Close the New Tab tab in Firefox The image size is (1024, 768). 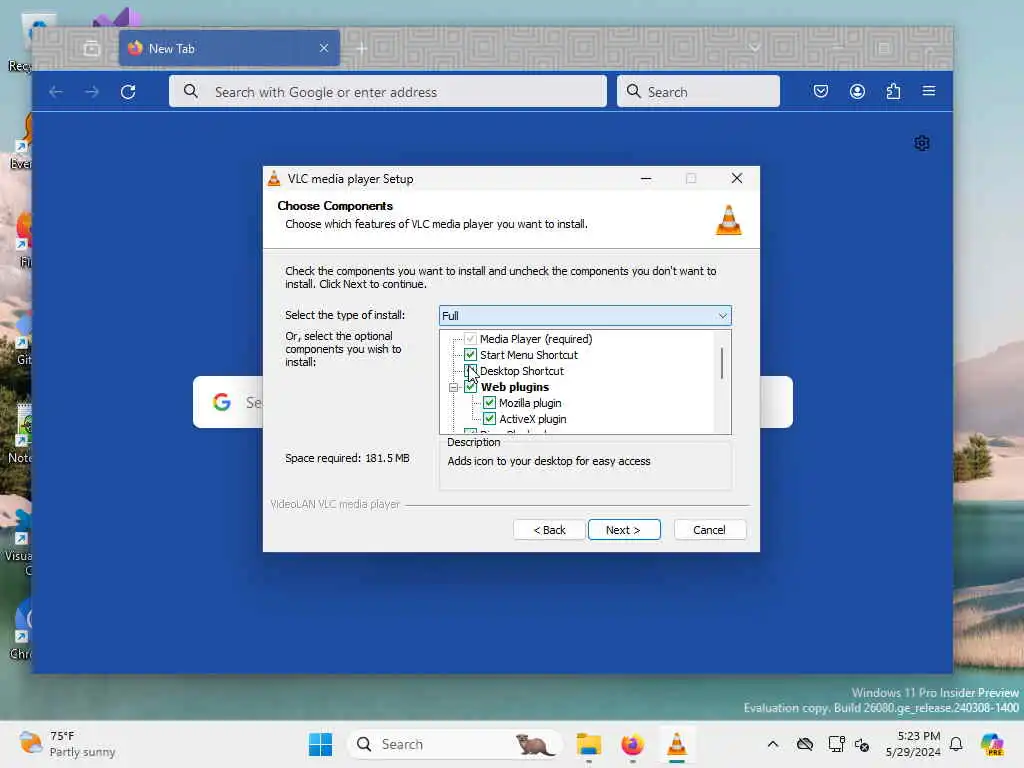pos(324,48)
